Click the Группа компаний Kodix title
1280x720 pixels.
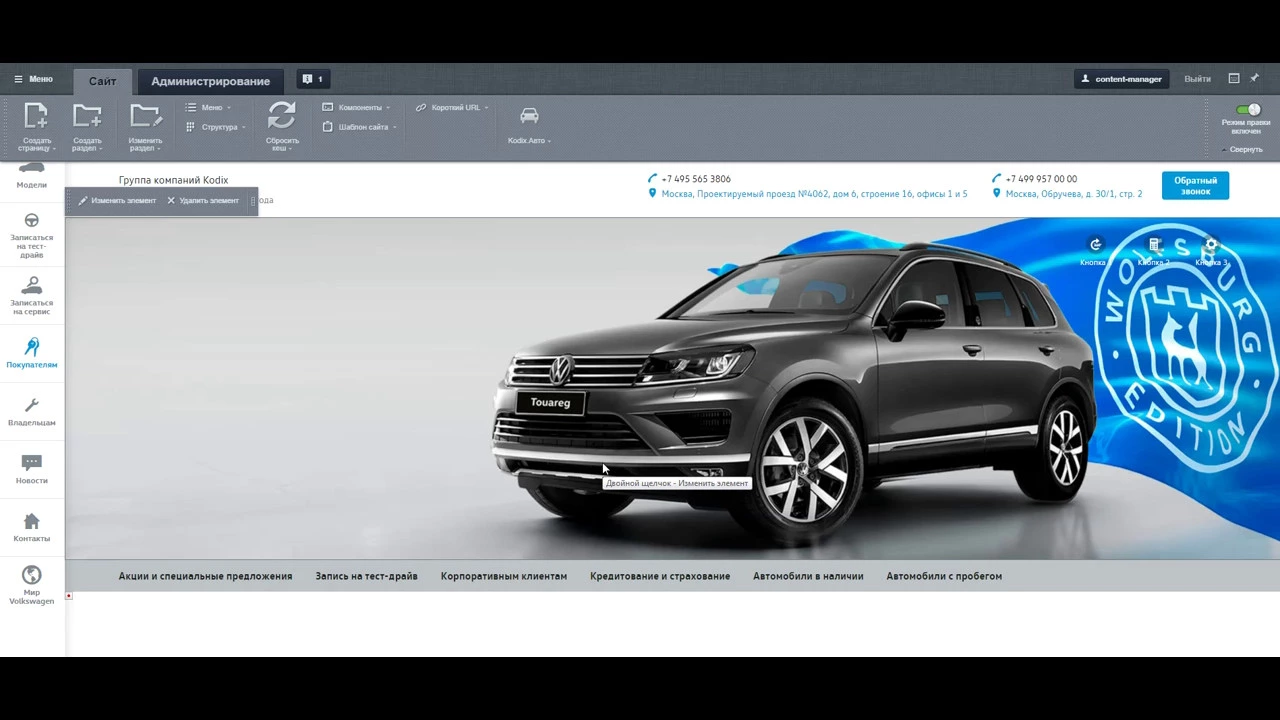pyautogui.click(x=173, y=180)
